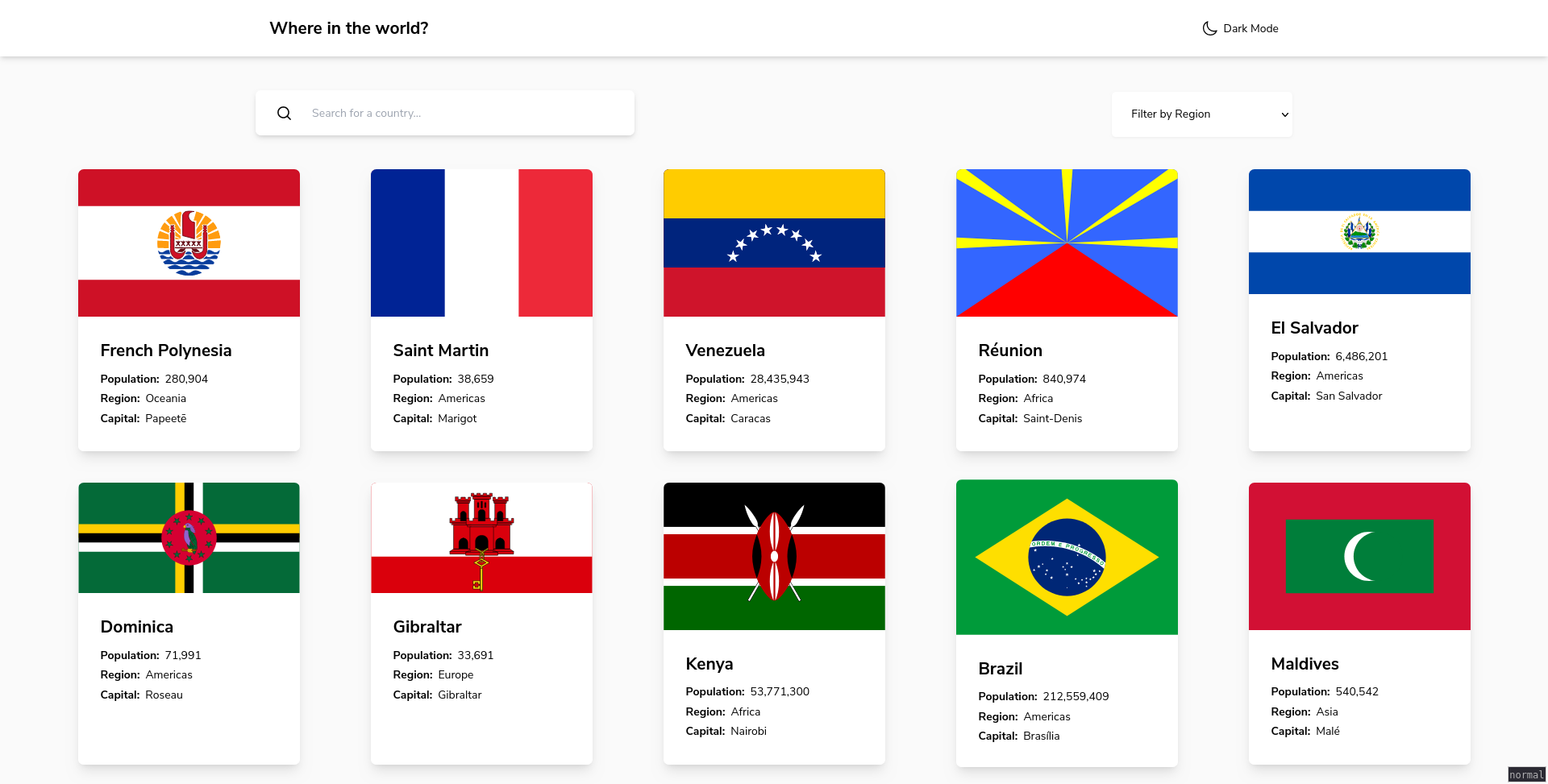Click the search magnifier icon

click(x=284, y=114)
